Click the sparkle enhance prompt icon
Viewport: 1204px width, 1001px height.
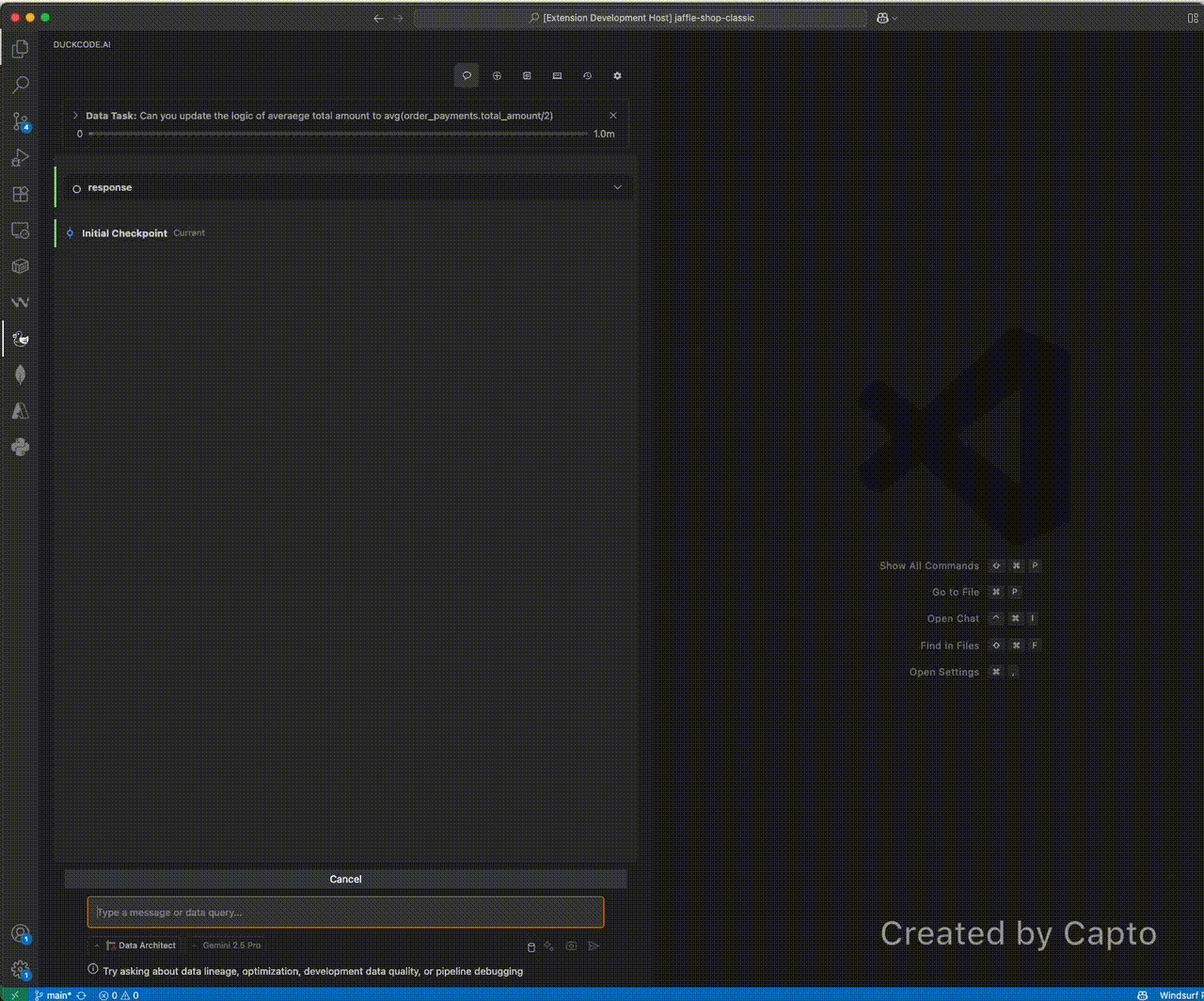click(549, 946)
